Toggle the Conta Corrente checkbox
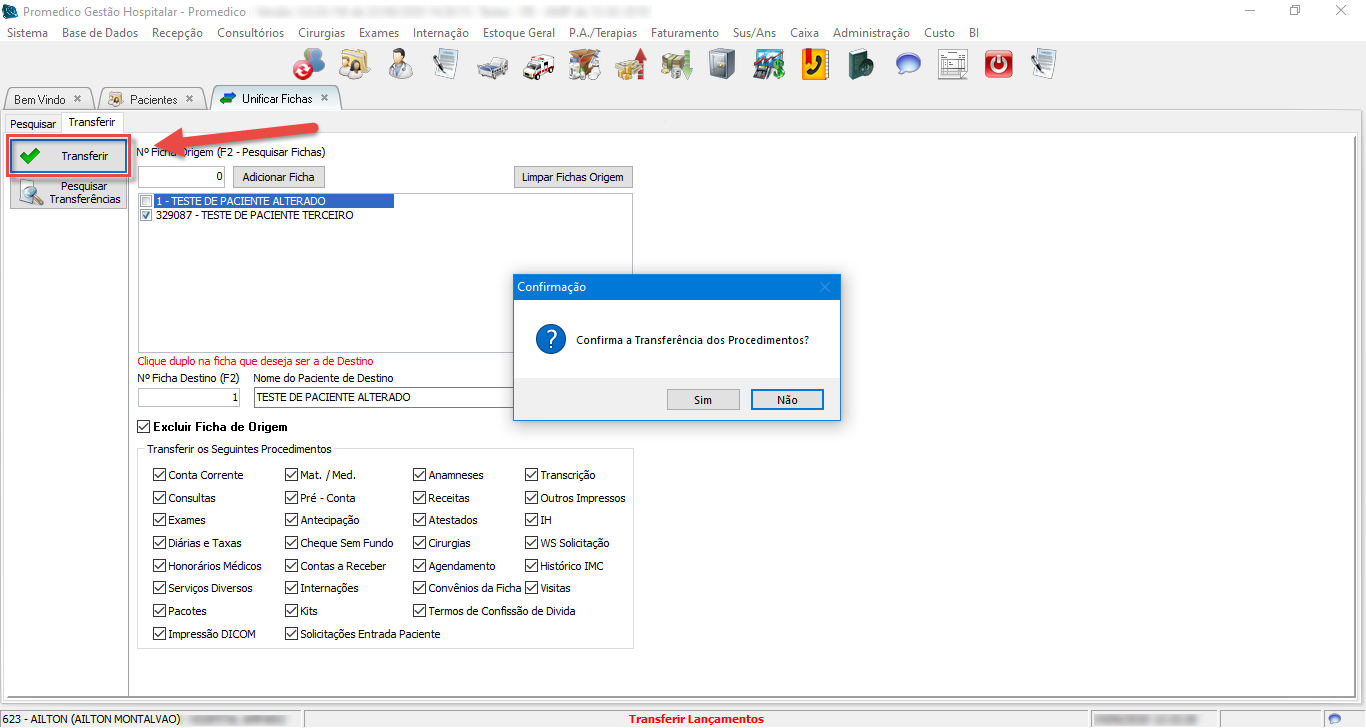The width and height of the screenshot is (1366, 728). coord(160,475)
